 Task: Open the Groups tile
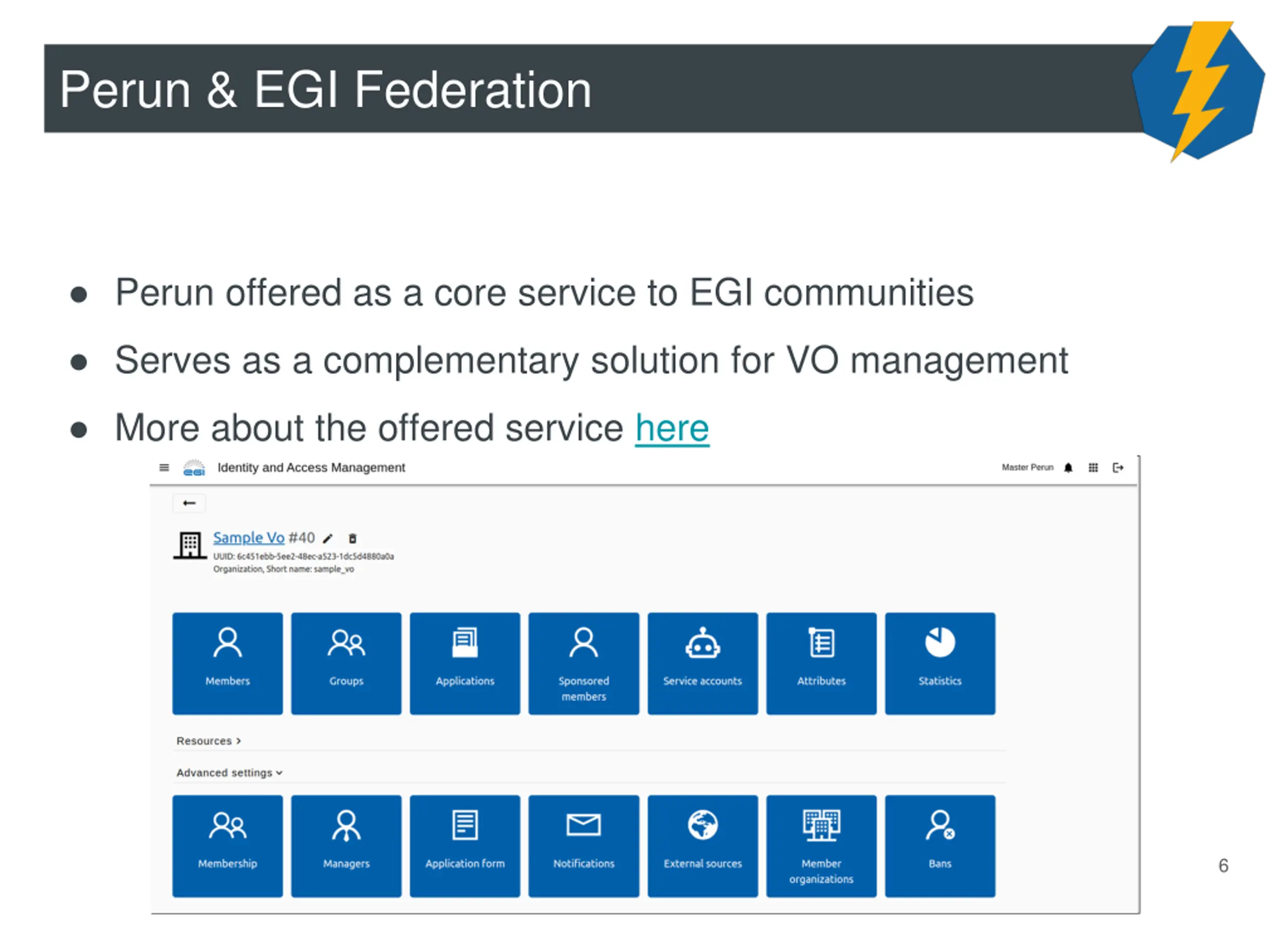coord(347,663)
